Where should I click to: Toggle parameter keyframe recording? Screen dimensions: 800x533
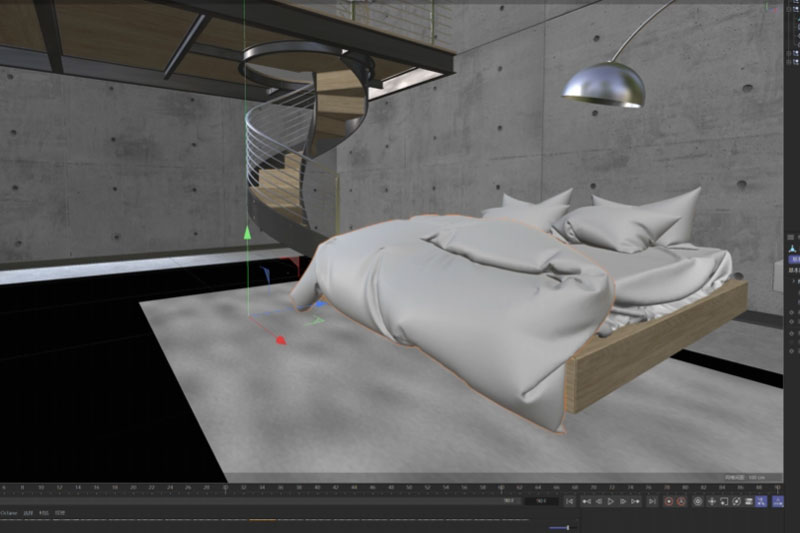(x=748, y=501)
